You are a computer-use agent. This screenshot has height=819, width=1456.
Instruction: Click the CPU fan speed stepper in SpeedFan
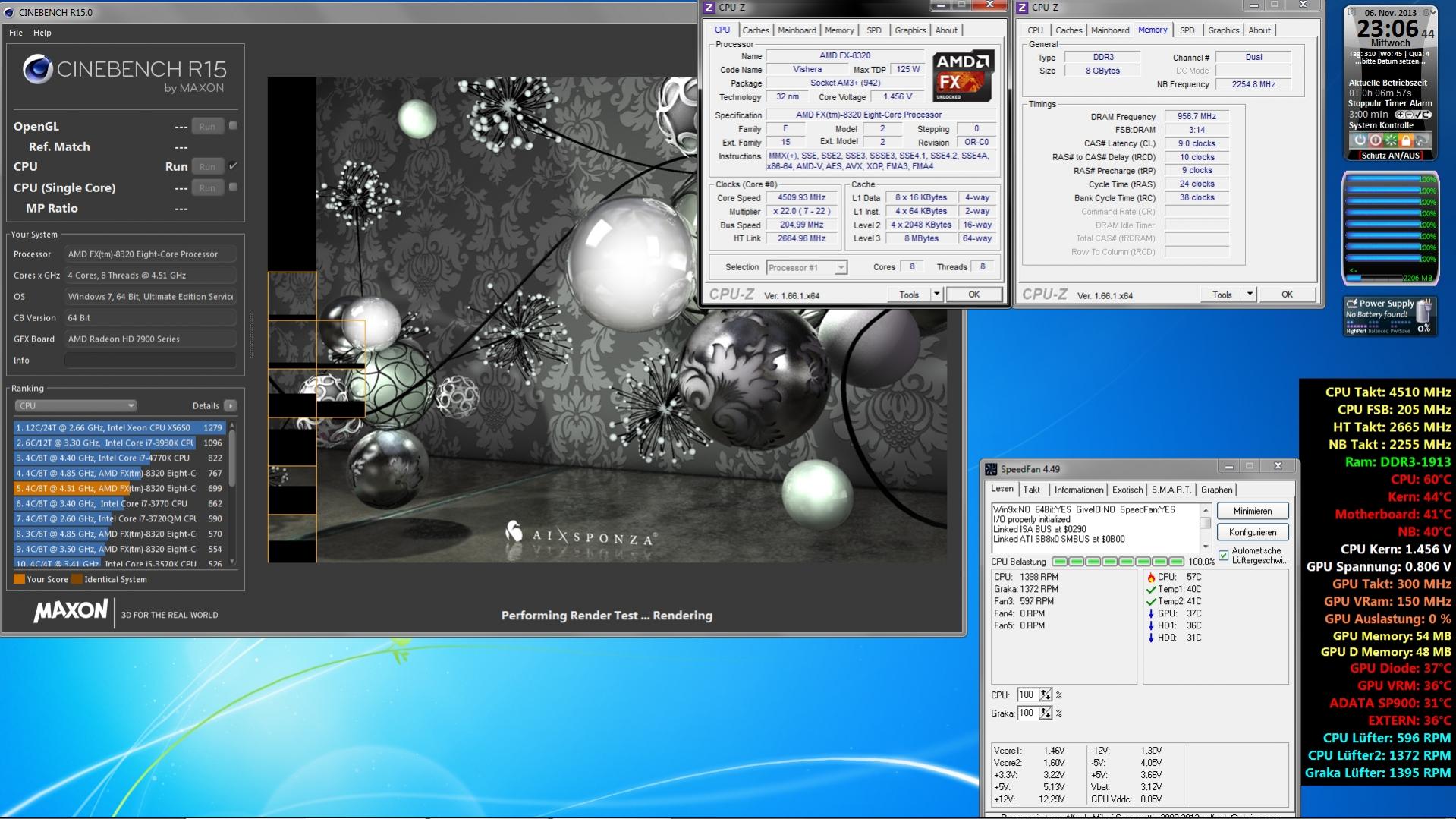pos(1046,695)
